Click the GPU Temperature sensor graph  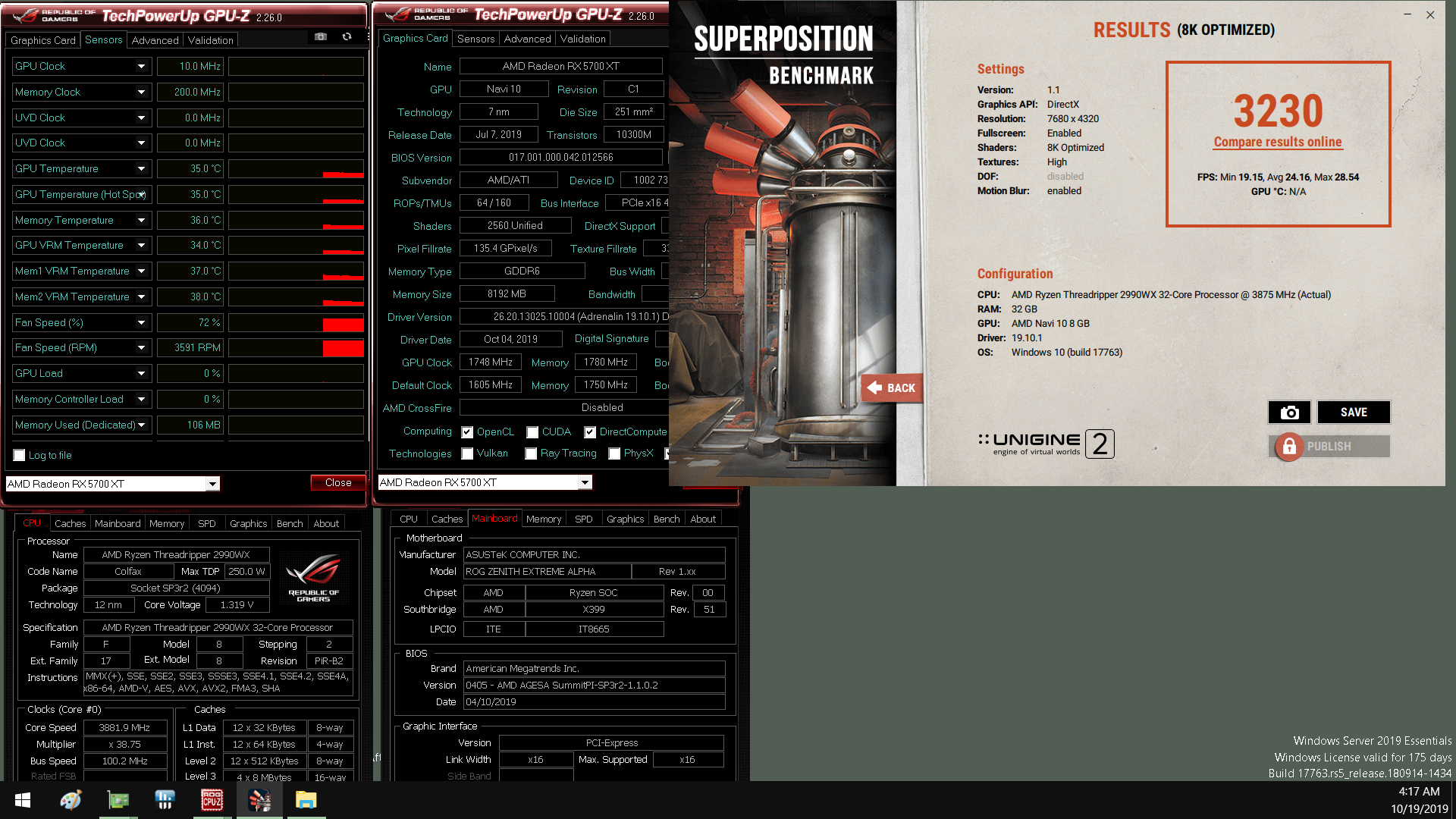[x=296, y=168]
